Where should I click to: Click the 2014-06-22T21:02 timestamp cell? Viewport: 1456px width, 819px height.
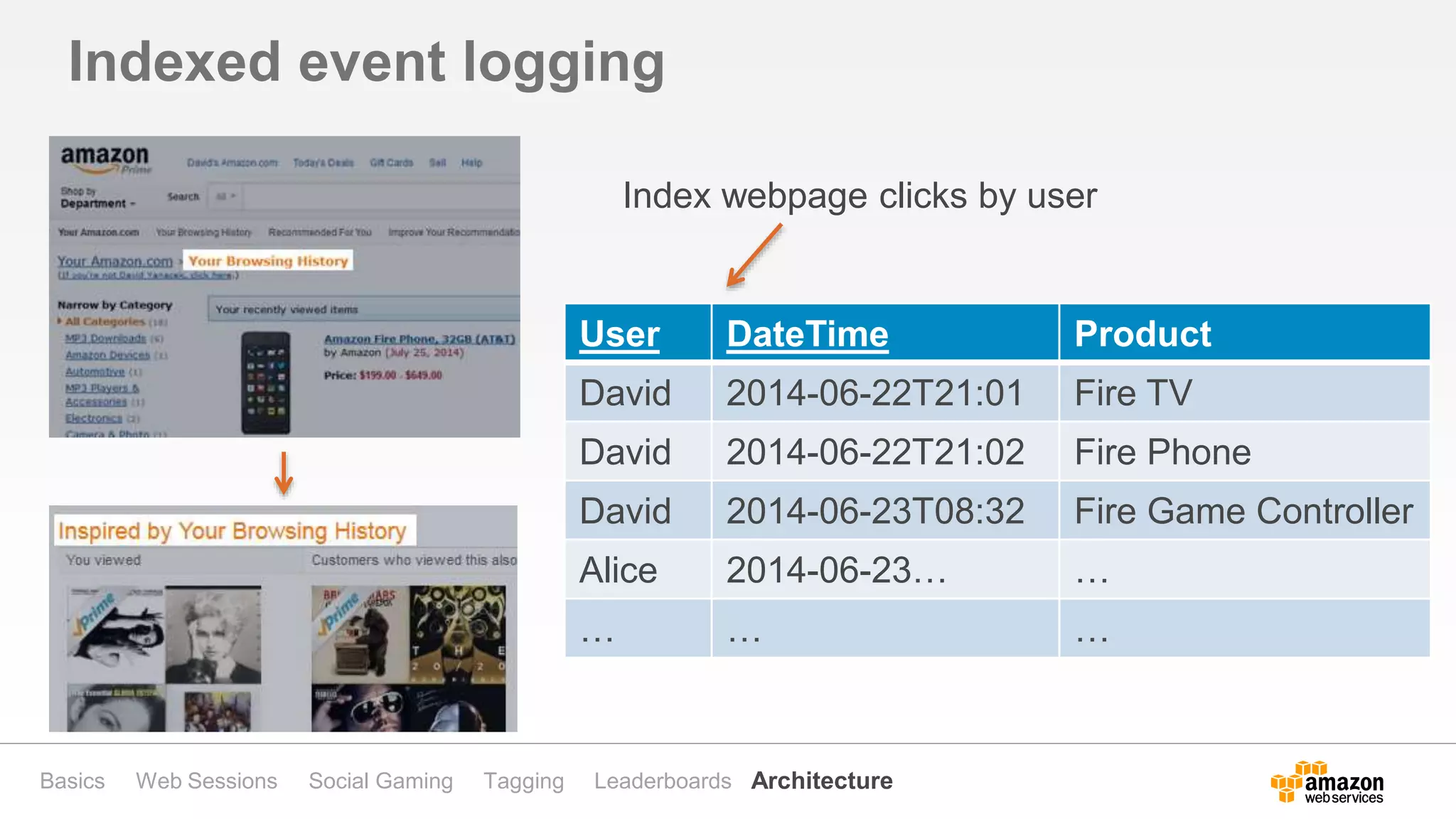(885, 451)
